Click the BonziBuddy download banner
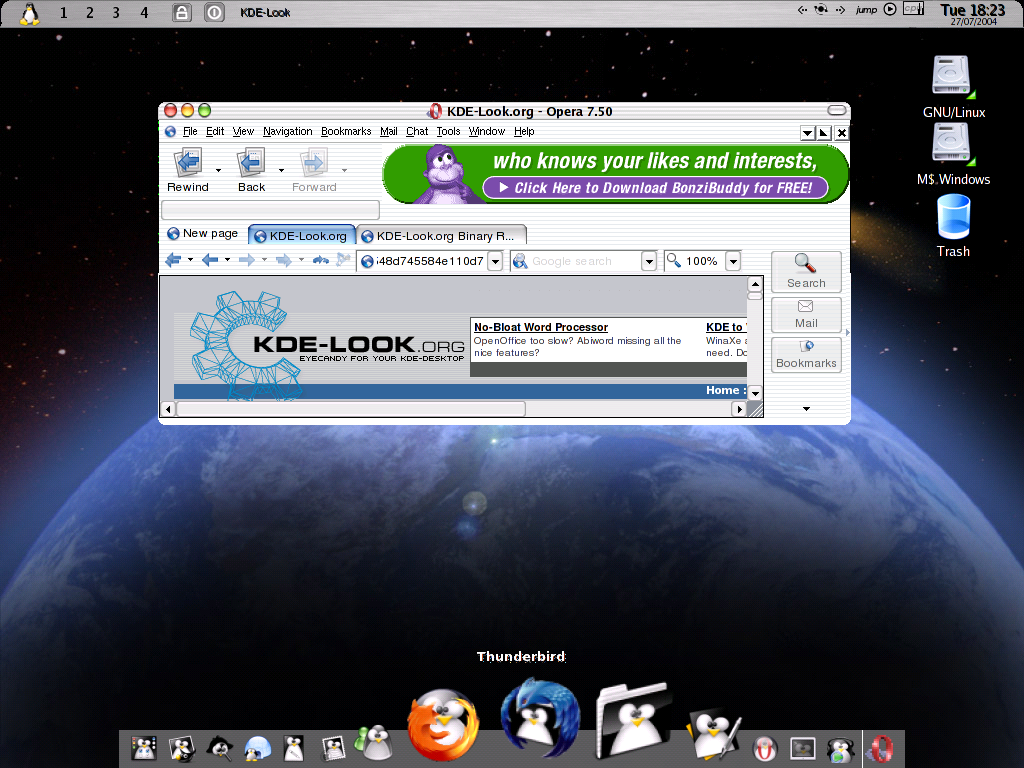 [615, 174]
